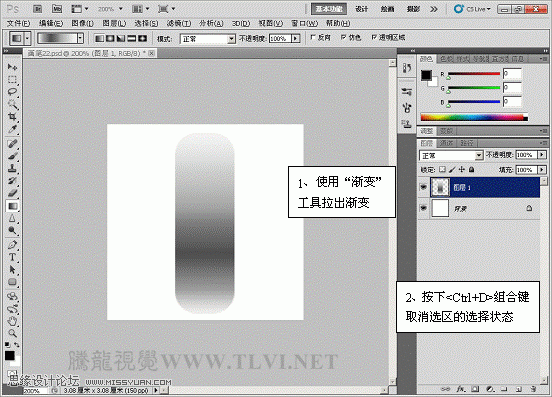552x397 pixels.
Task: Click the link layers icon
Action: pos(446,389)
